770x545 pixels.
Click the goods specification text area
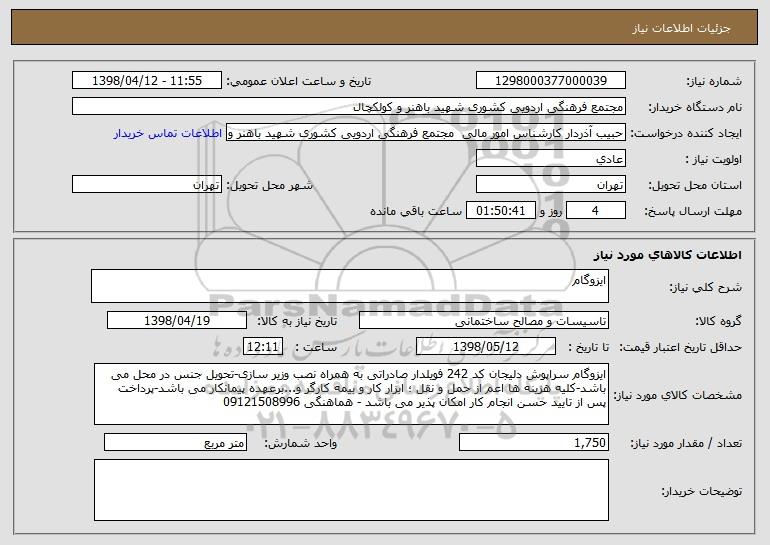point(351,394)
